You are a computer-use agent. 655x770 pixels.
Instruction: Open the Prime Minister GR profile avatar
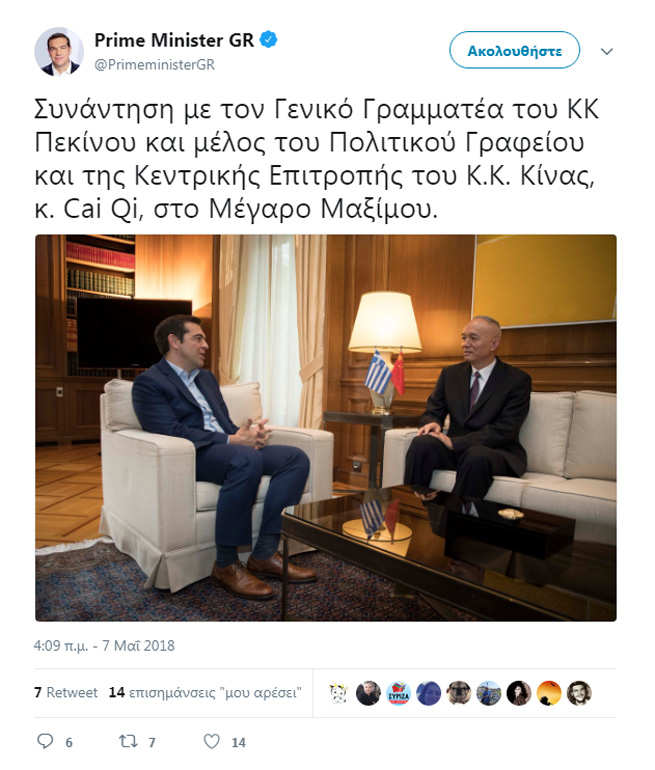click(58, 52)
